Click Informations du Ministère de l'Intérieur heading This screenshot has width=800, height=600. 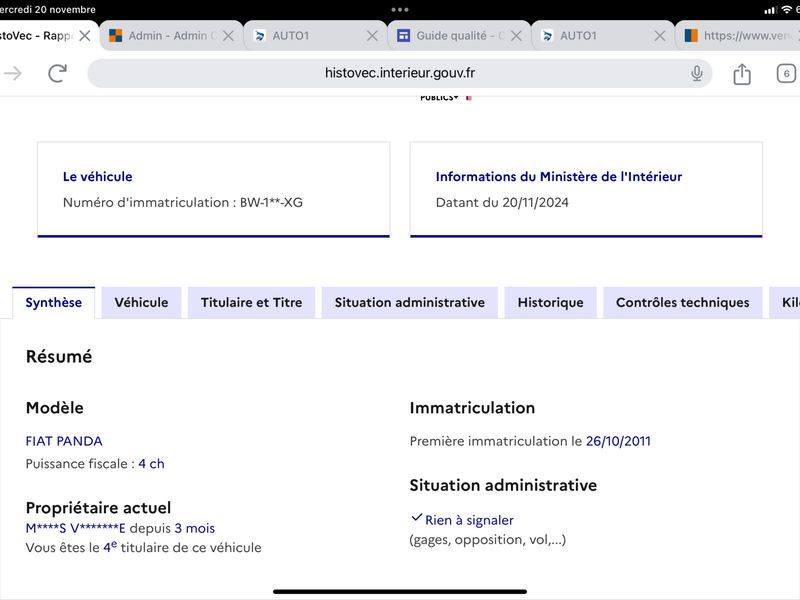(559, 177)
